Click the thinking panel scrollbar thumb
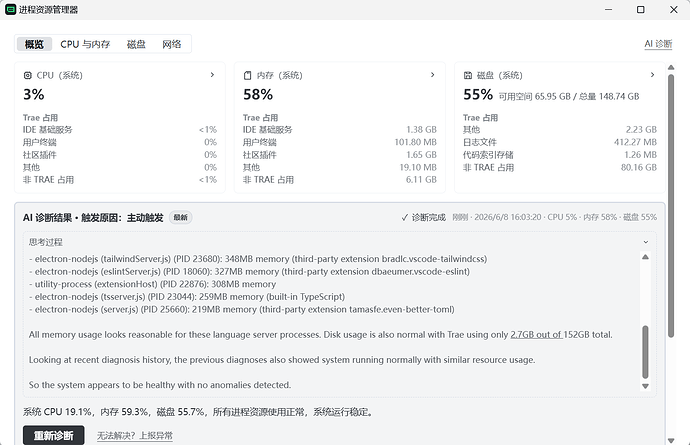The height and width of the screenshot is (445, 690). tap(645, 352)
